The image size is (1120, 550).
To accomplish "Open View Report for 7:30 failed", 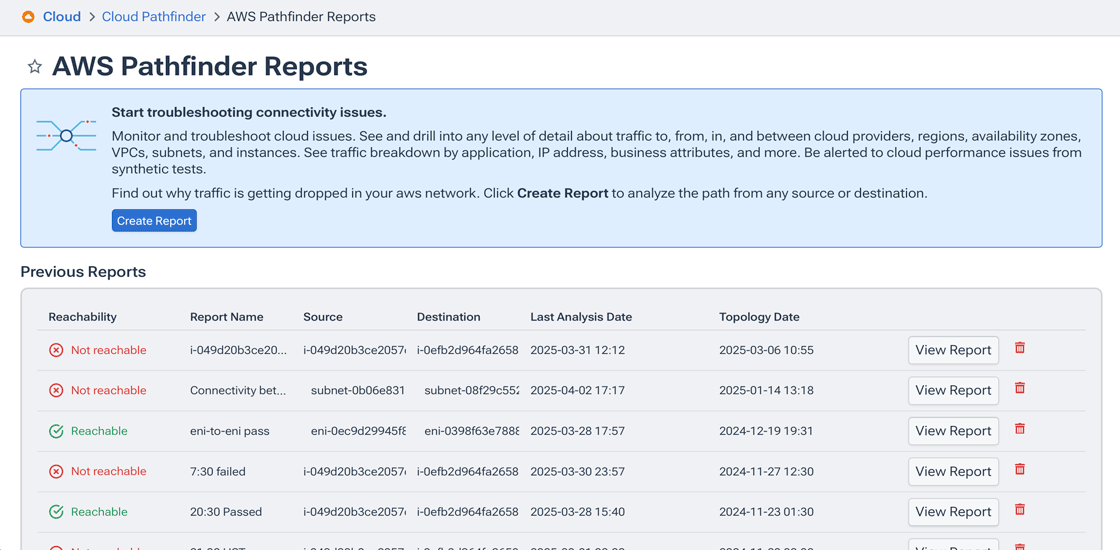I will tap(954, 471).
